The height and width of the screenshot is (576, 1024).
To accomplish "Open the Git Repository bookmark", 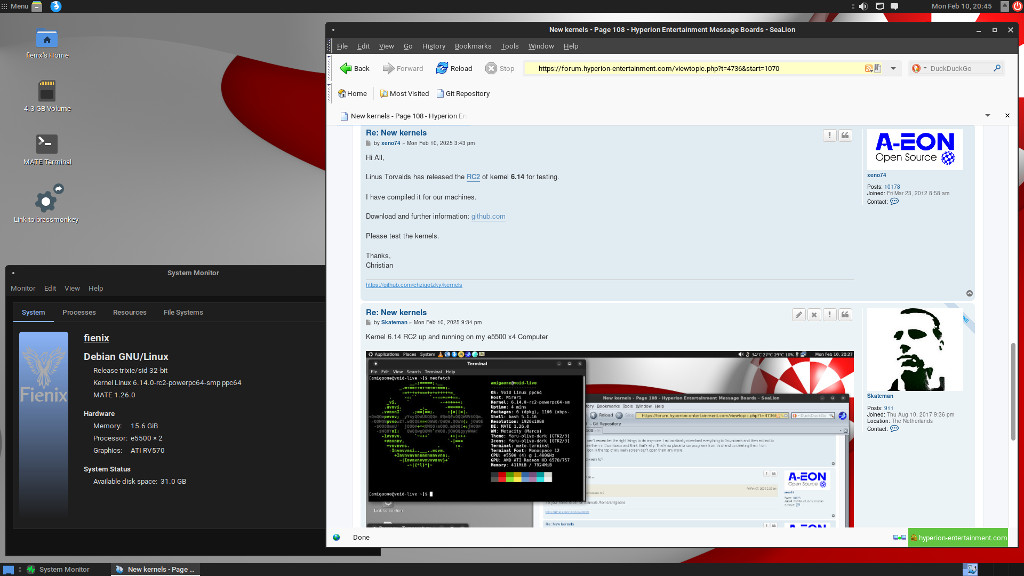I will (463, 93).
